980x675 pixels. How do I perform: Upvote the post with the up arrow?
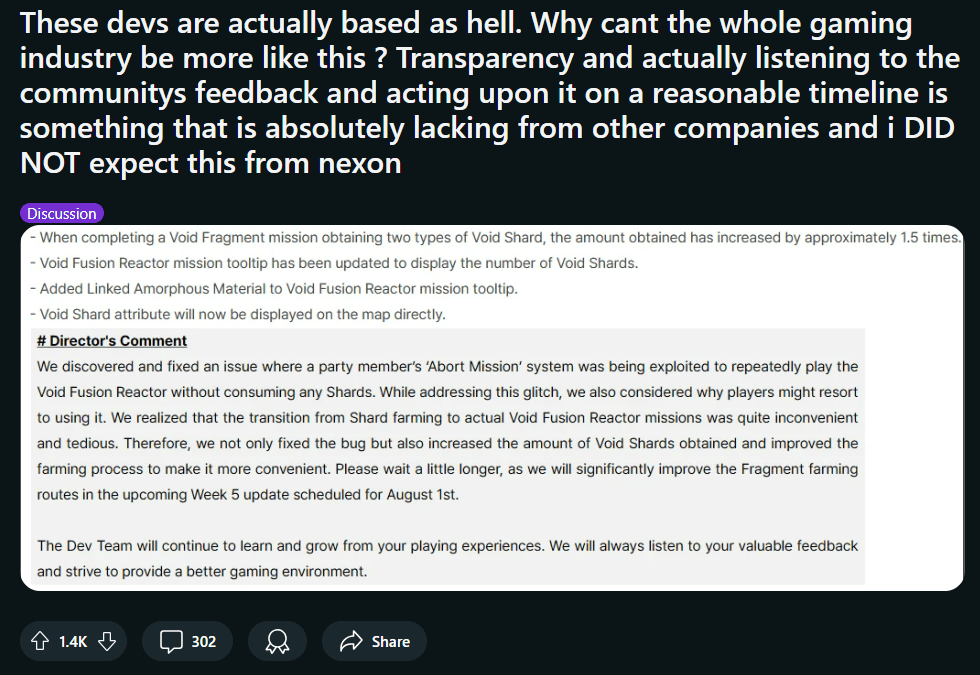40,641
